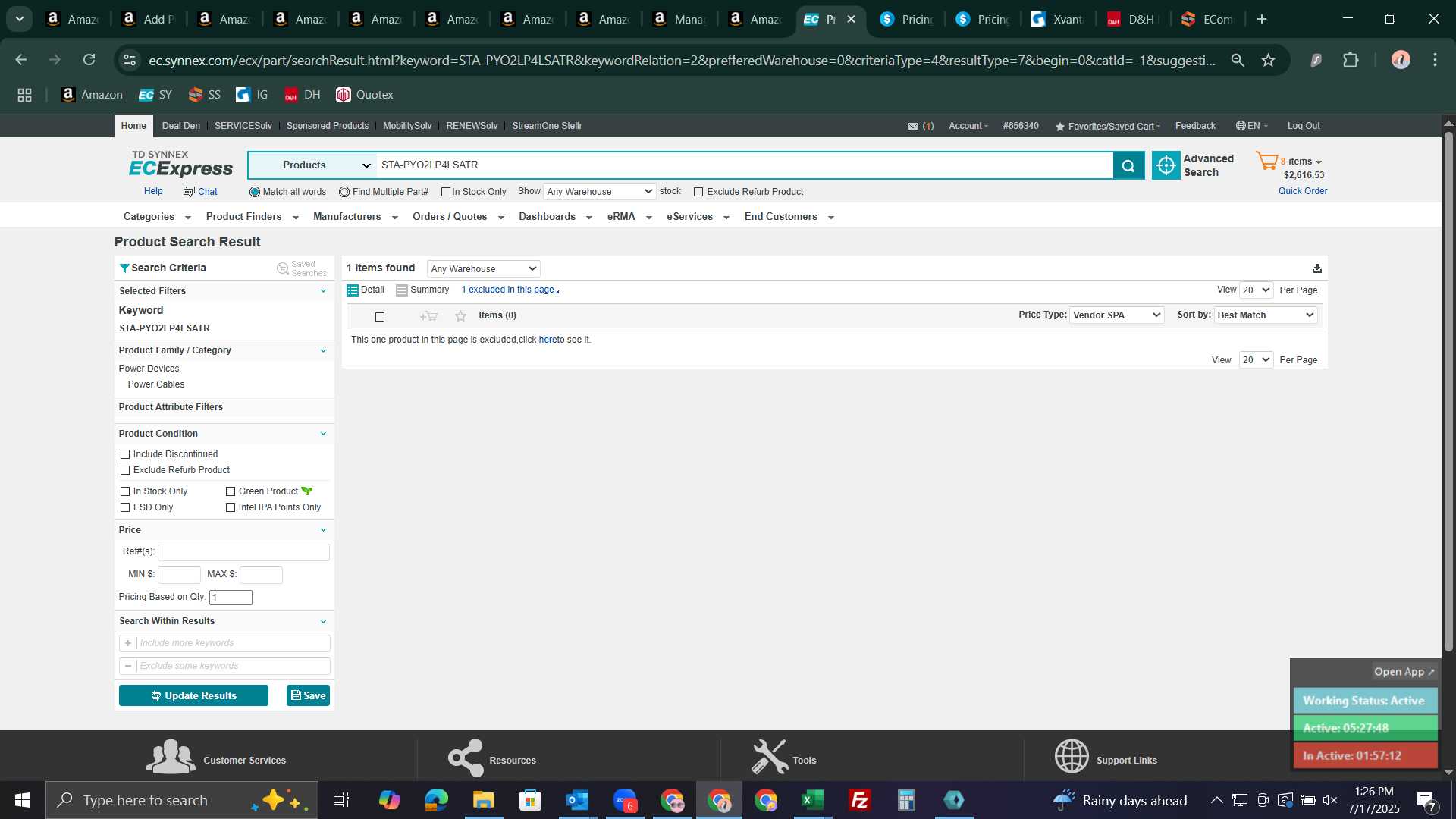Click the favorite star icon in Items header
Image resolution: width=1456 pixels, height=819 pixels.
[460, 316]
